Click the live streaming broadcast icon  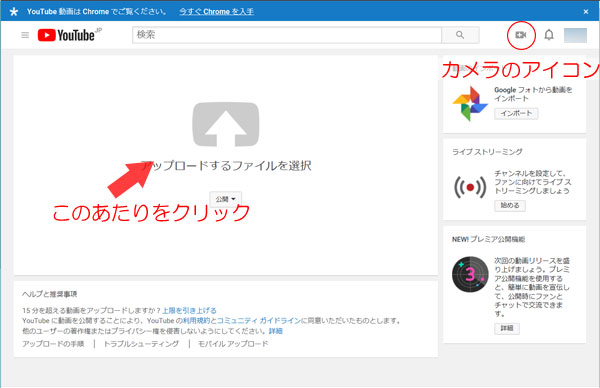pos(470,187)
